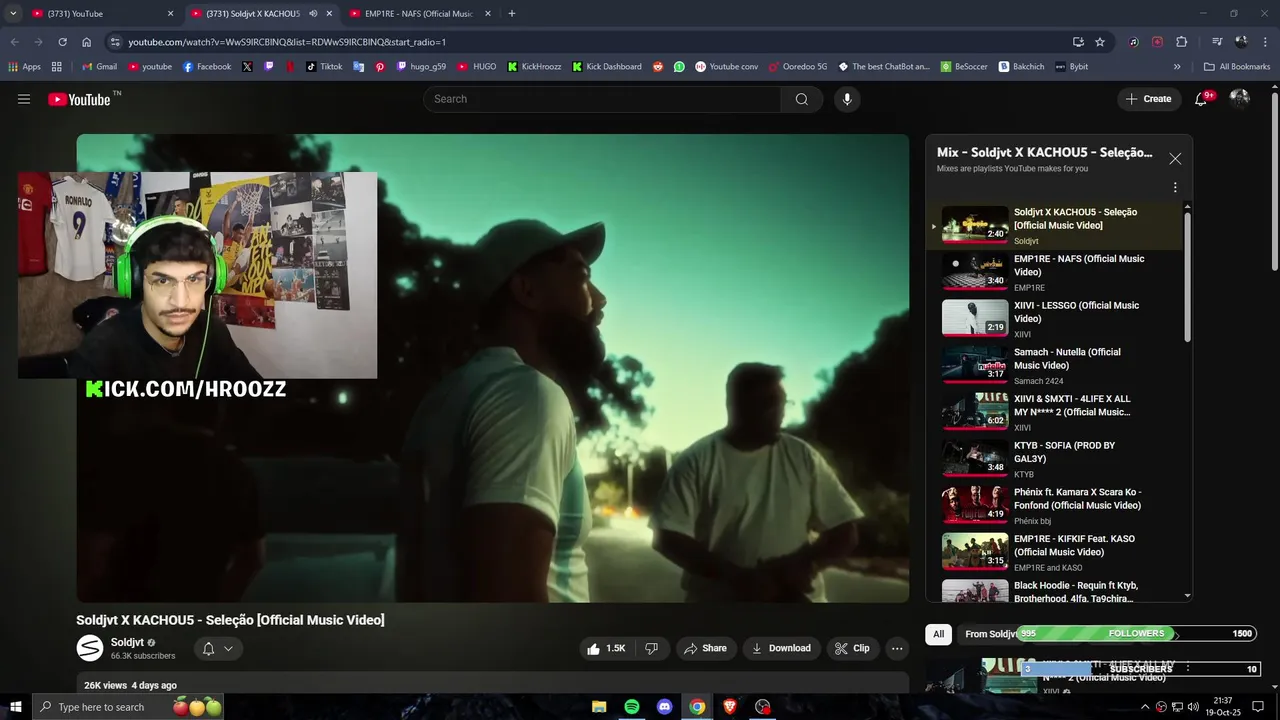
Task: Open Spotify from the taskbar
Action: pyautogui.click(x=632, y=707)
